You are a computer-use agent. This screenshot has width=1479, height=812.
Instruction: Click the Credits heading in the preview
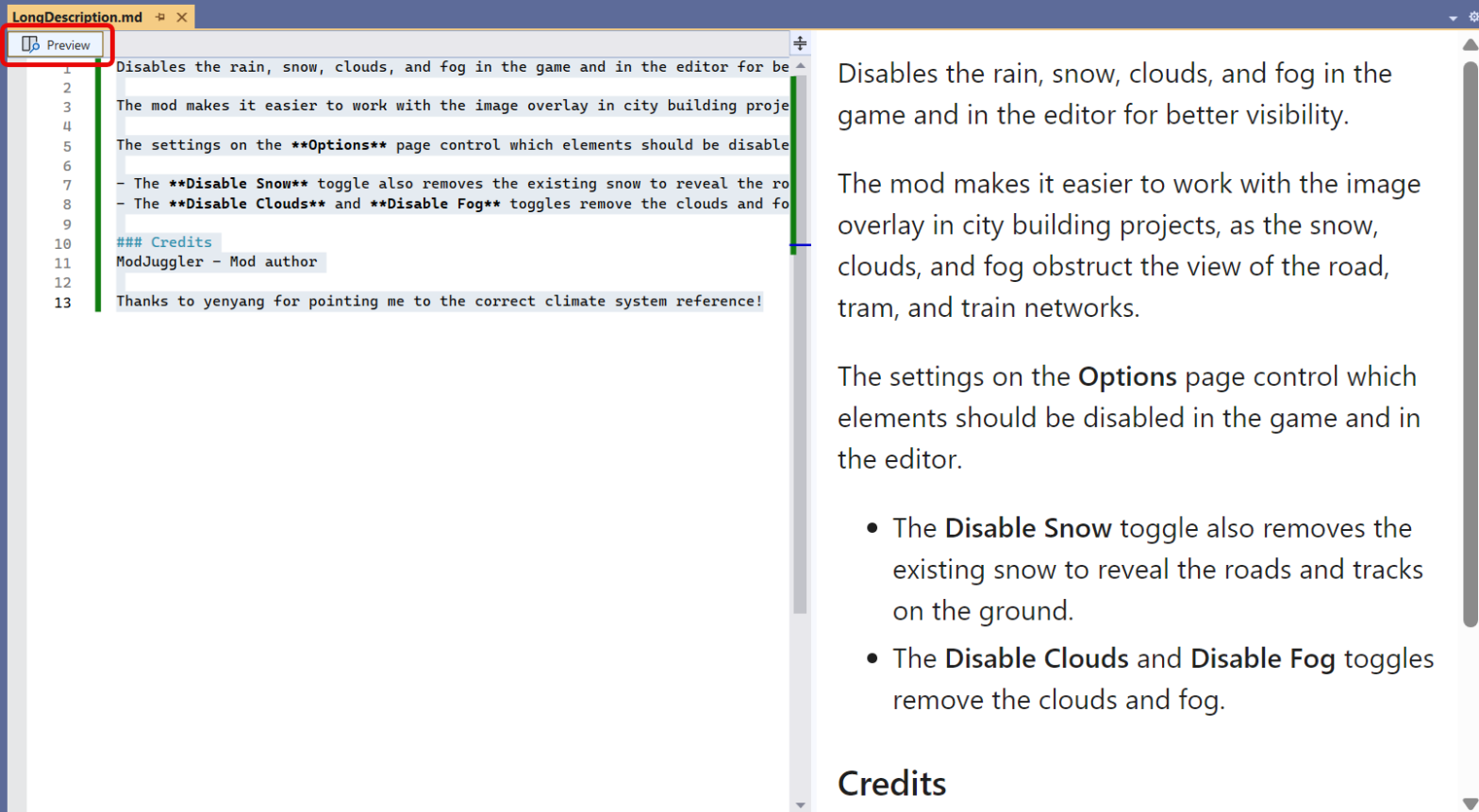pyautogui.click(x=891, y=783)
